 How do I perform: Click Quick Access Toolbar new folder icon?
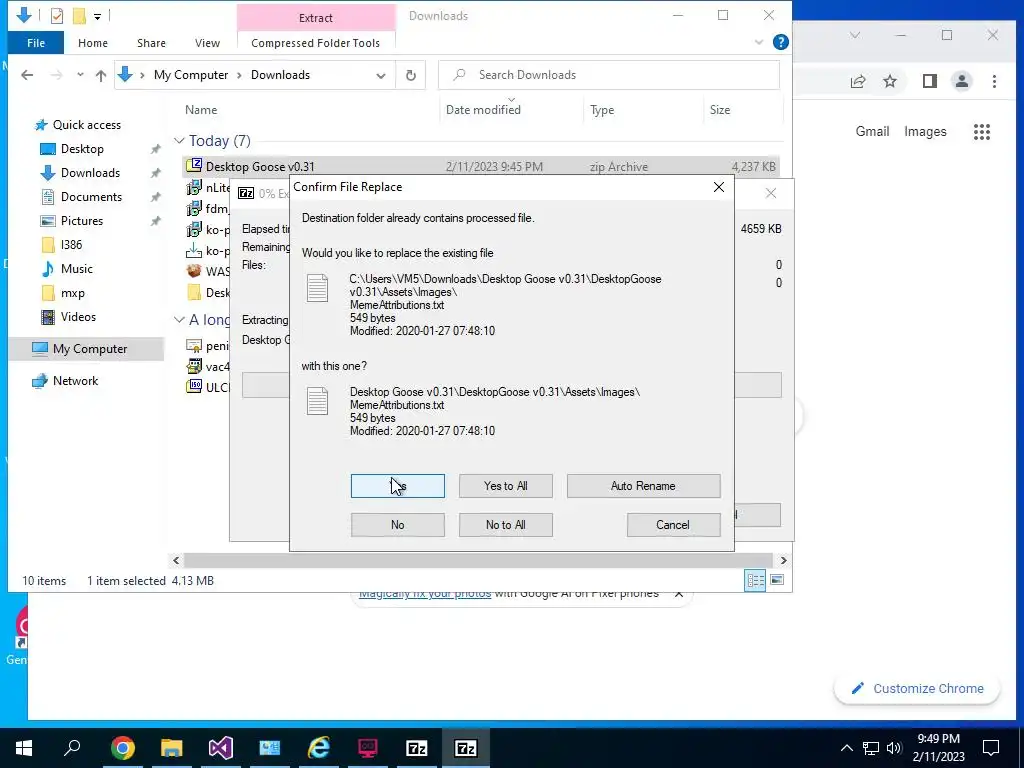tap(79, 16)
